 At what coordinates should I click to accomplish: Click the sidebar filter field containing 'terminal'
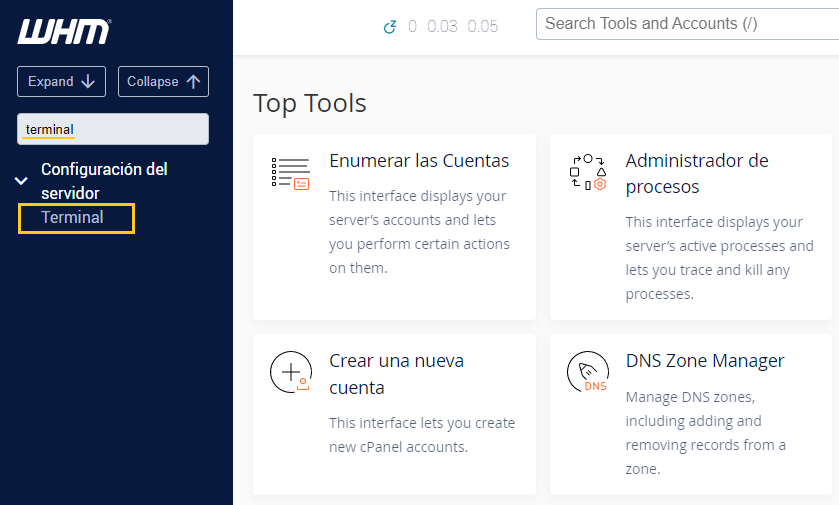pos(113,129)
